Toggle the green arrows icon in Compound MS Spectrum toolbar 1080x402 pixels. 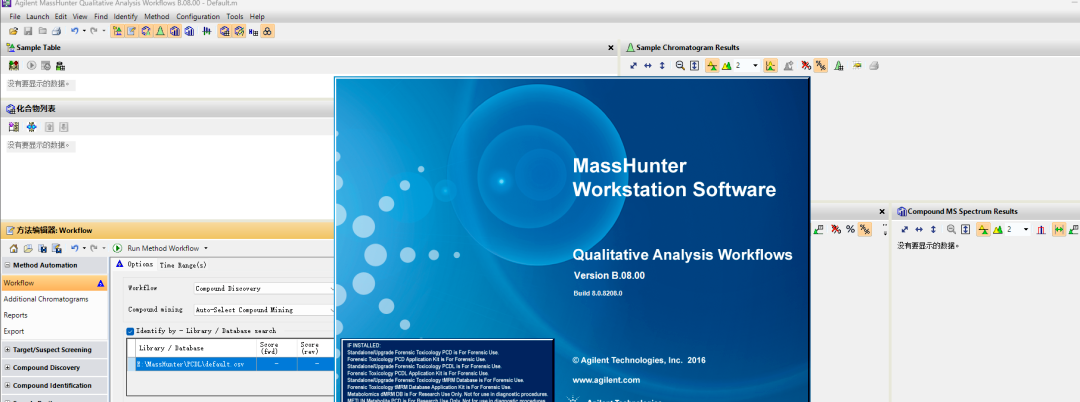tap(1059, 229)
